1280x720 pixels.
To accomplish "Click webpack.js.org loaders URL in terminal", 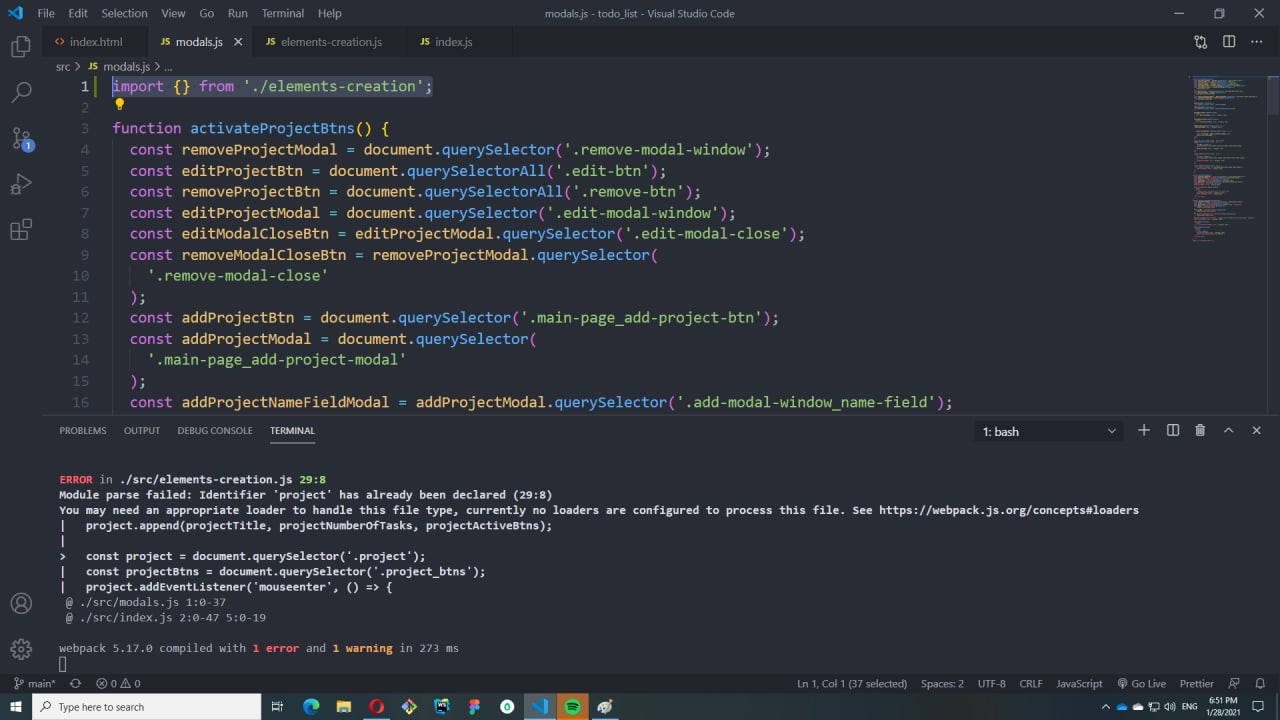I will pos(1008,510).
